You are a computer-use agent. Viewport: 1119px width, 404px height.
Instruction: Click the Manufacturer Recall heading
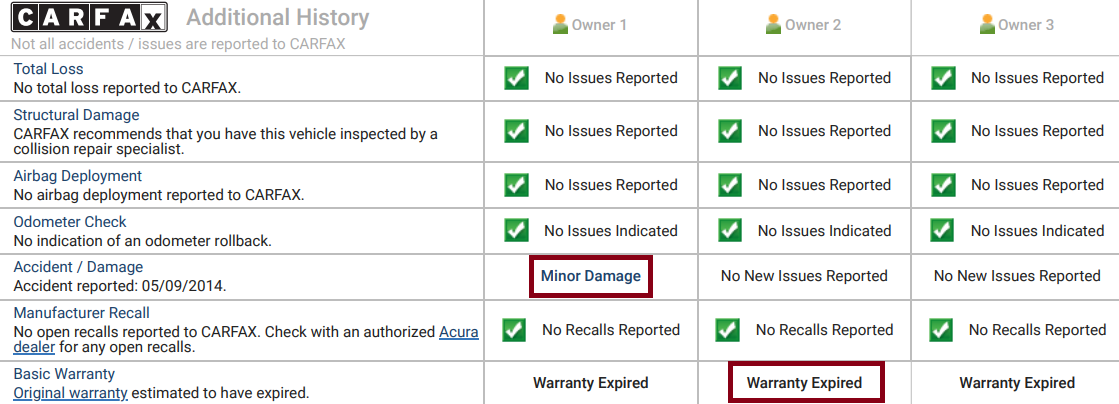(x=81, y=313)
